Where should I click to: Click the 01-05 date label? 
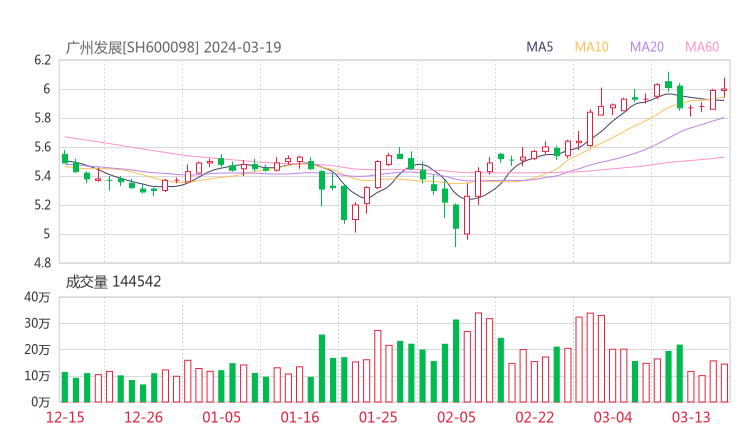221,417
